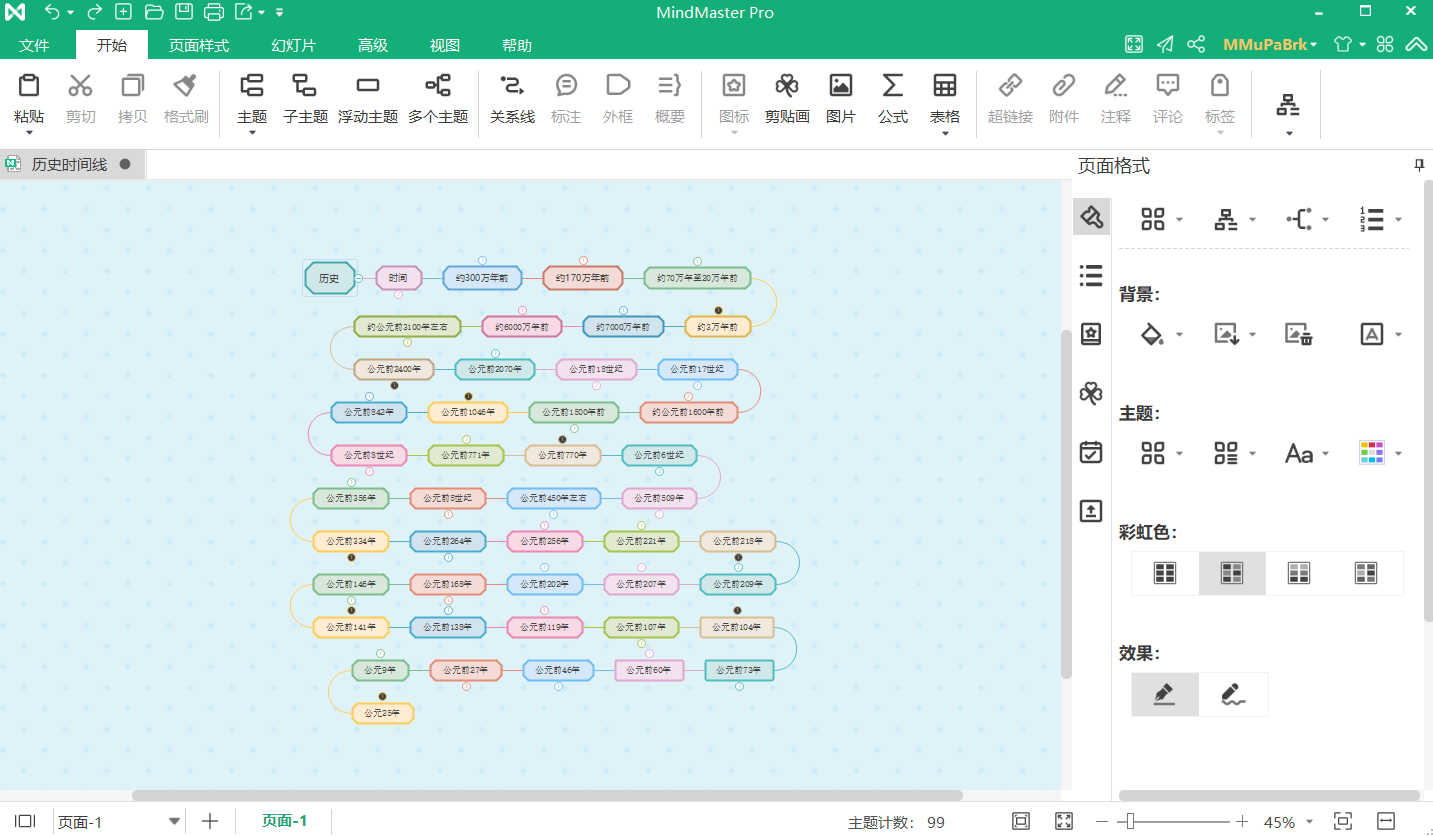1433x836 pixels.
Task: Switch to the 页面样式 ribbon tab
Action: click(x=198, y=46)
